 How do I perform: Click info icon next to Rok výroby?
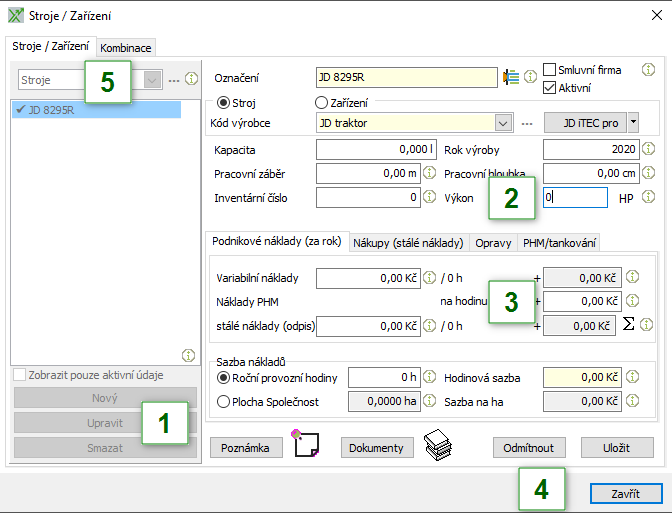pos(648,149)
